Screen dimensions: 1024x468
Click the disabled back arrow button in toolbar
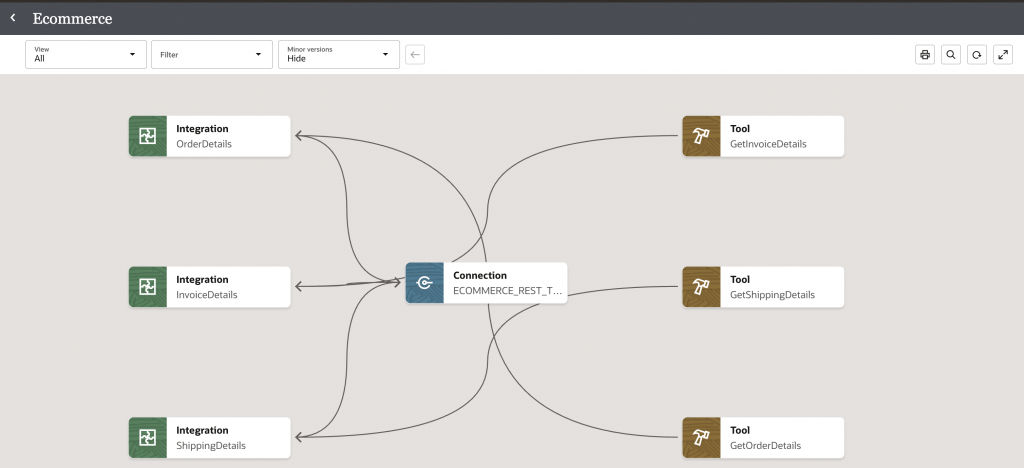tap(415, 55)
